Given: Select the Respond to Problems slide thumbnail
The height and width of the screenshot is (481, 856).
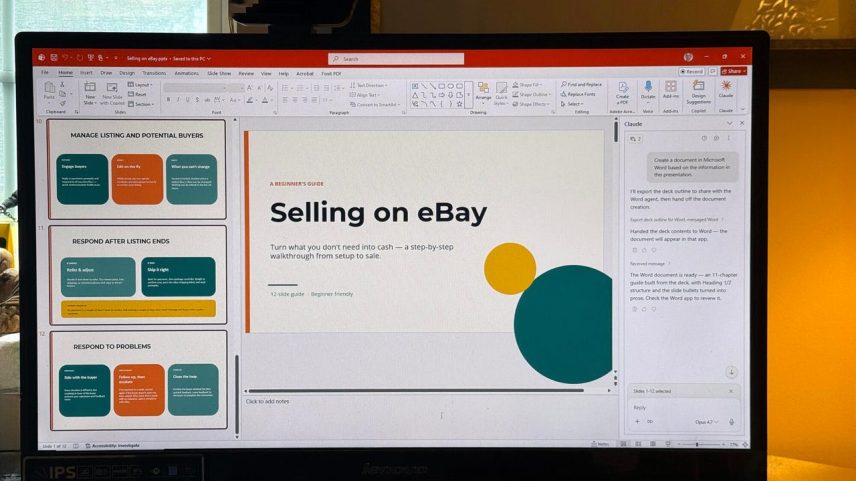Looking at the screenshot, I should [x=138, y=380].
